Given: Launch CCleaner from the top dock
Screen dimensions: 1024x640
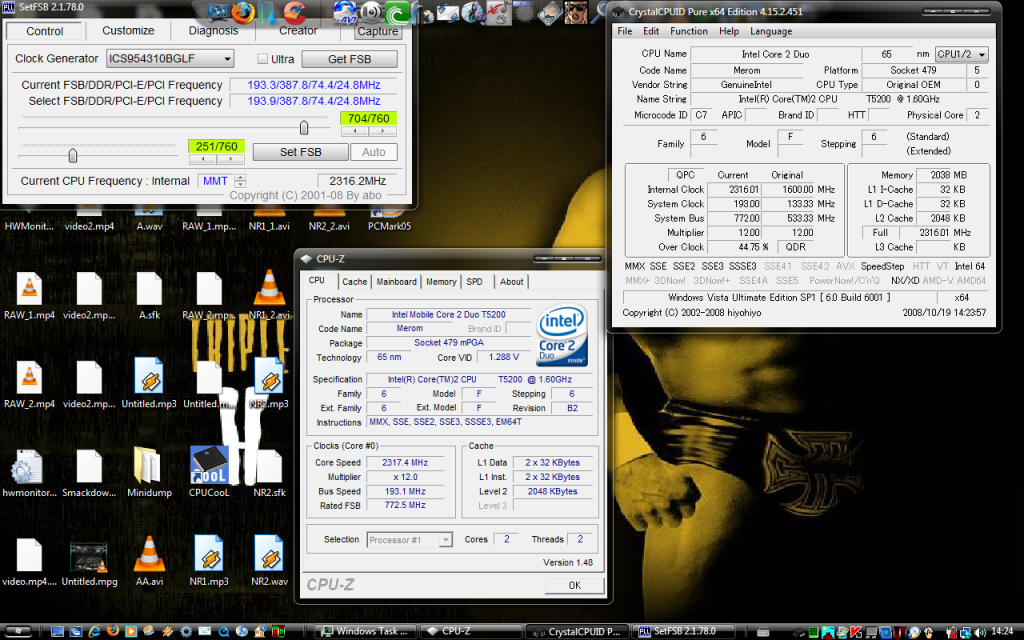Looking at the screenshot, I should point(295,12).
